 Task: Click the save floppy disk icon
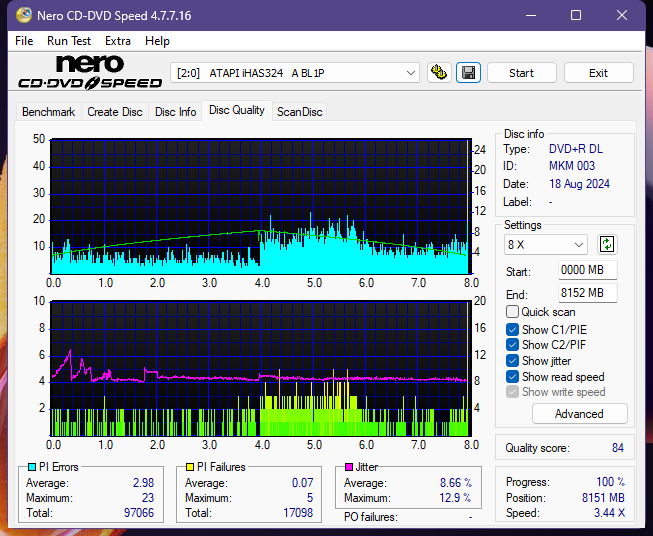click(x=469, y=73)
